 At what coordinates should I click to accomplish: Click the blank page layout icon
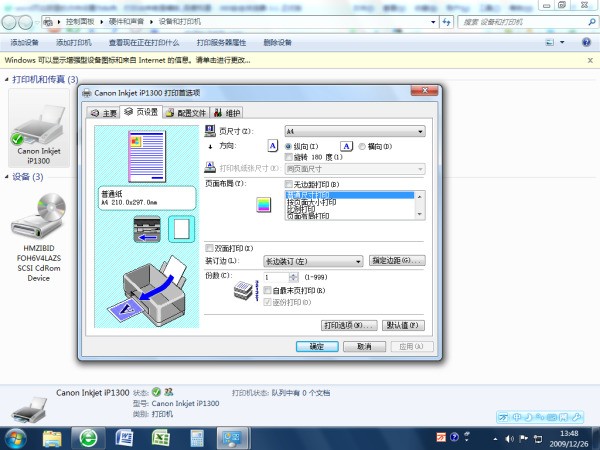coord(181,229)
